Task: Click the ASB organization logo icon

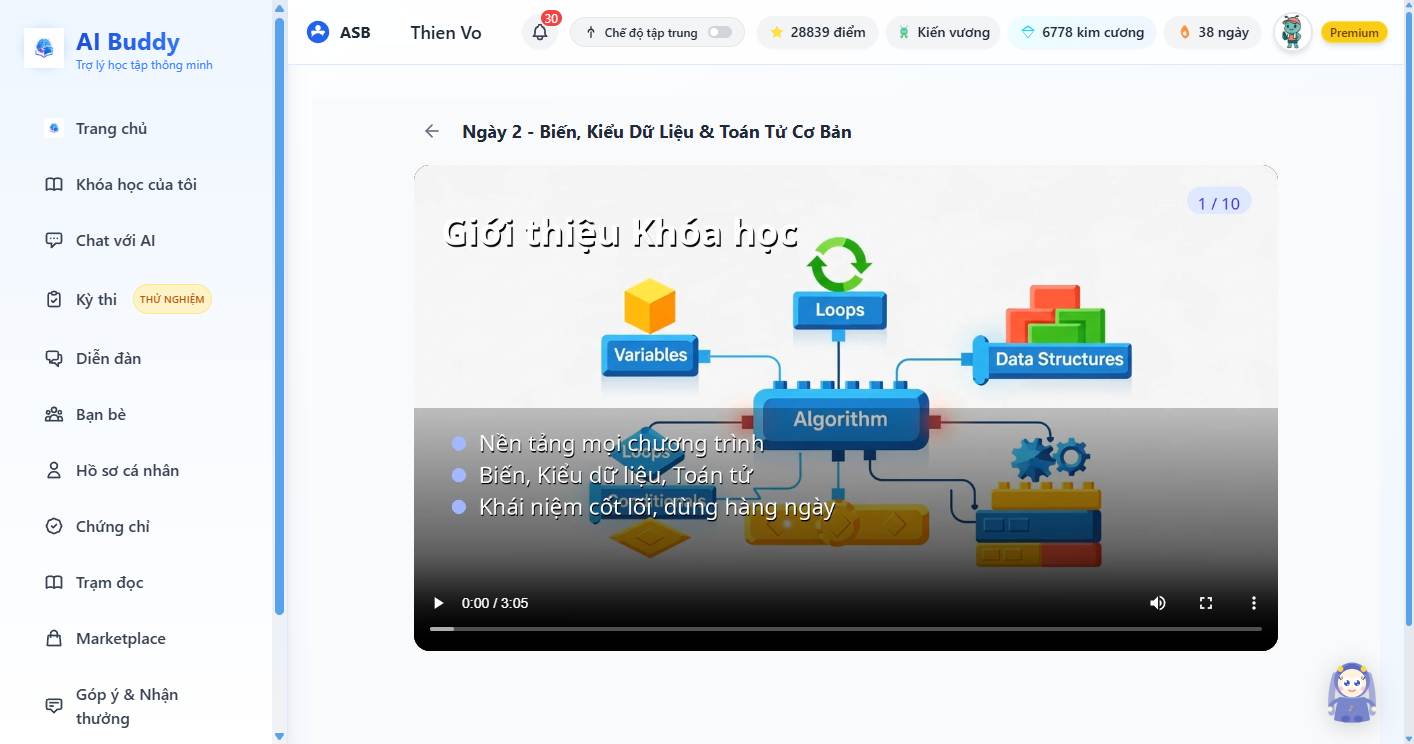Action: 318,32
